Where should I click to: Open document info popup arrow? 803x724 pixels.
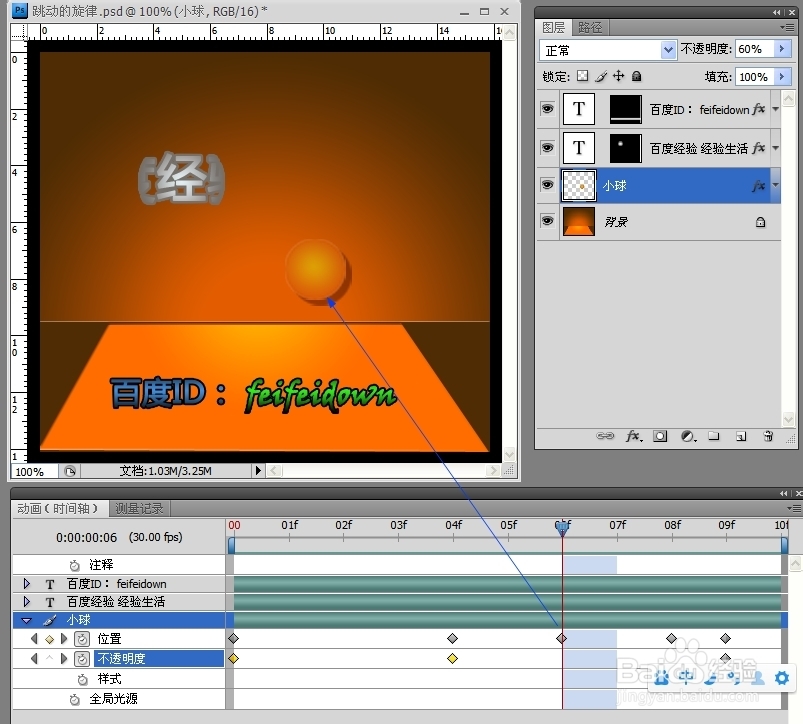point(258,471)
